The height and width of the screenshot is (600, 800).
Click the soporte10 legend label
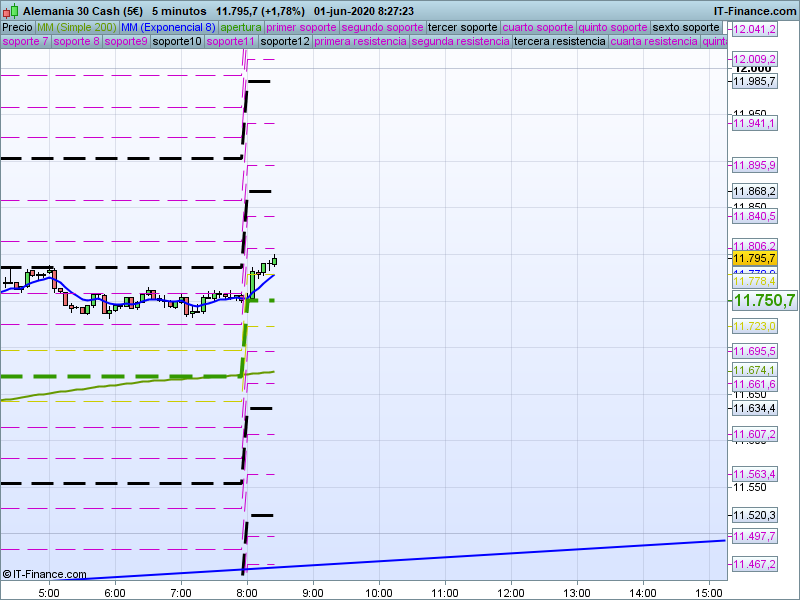[x=177, y=42]
